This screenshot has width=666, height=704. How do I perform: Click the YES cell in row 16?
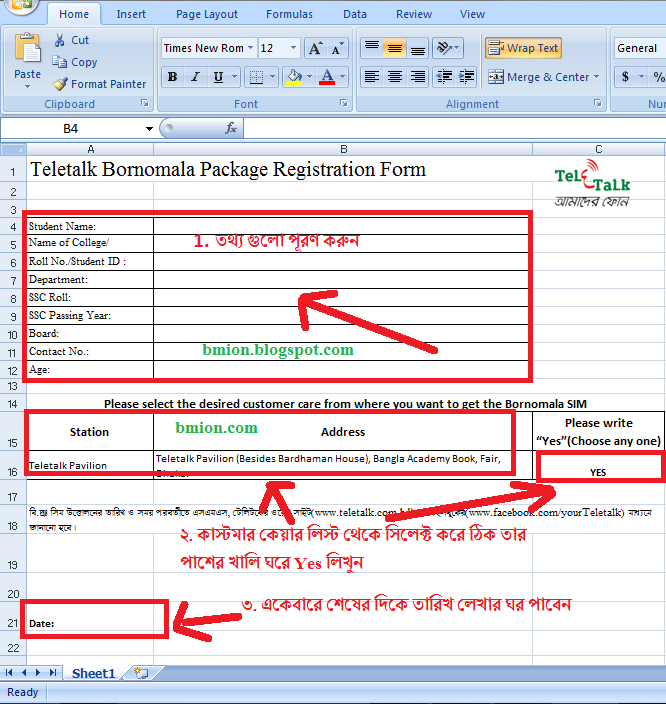click(598, 465)
